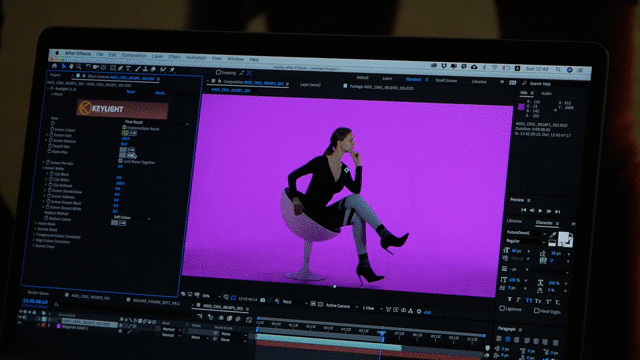
Task: Toggle the Ligatures checkbox
Action: 502,309
